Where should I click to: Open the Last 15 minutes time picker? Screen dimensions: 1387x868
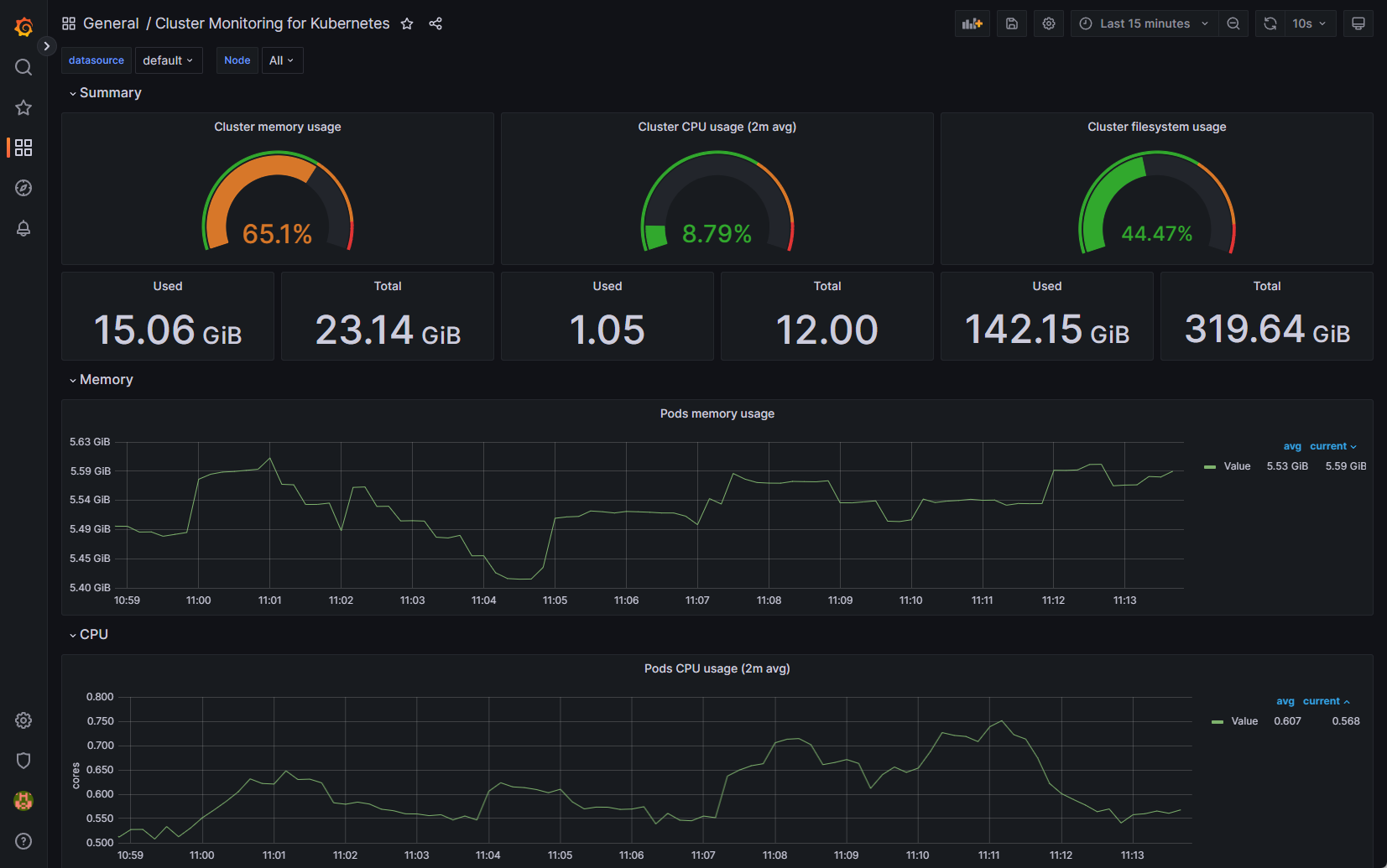coord(1144,23)
